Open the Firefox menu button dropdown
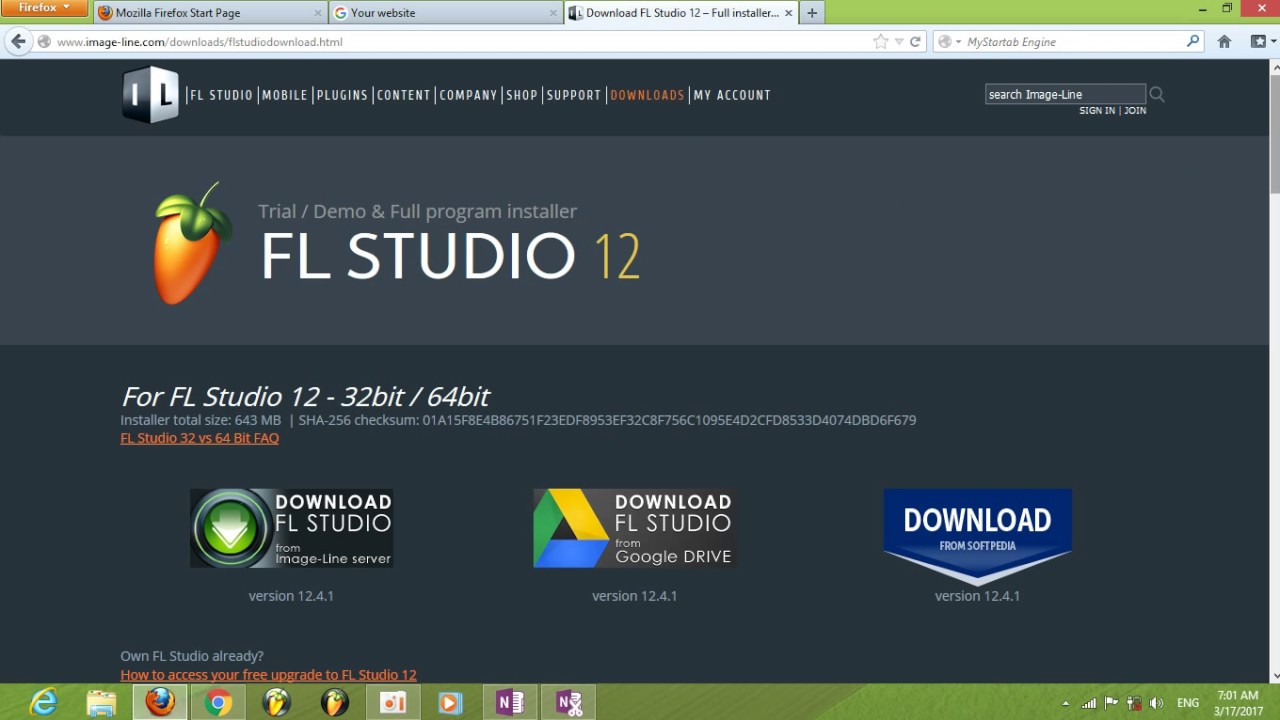 pos(45,8)
